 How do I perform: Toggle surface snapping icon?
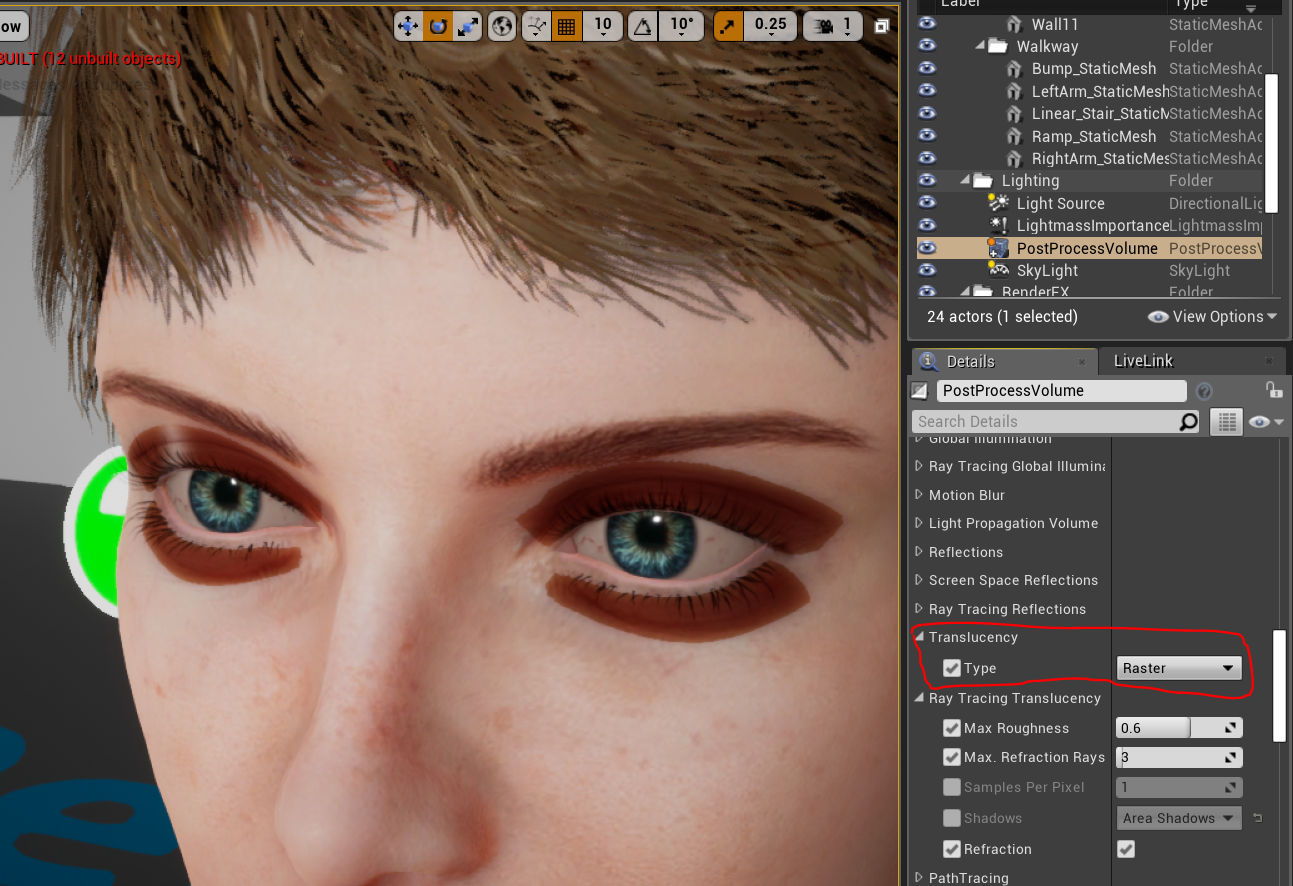(536, 26)
